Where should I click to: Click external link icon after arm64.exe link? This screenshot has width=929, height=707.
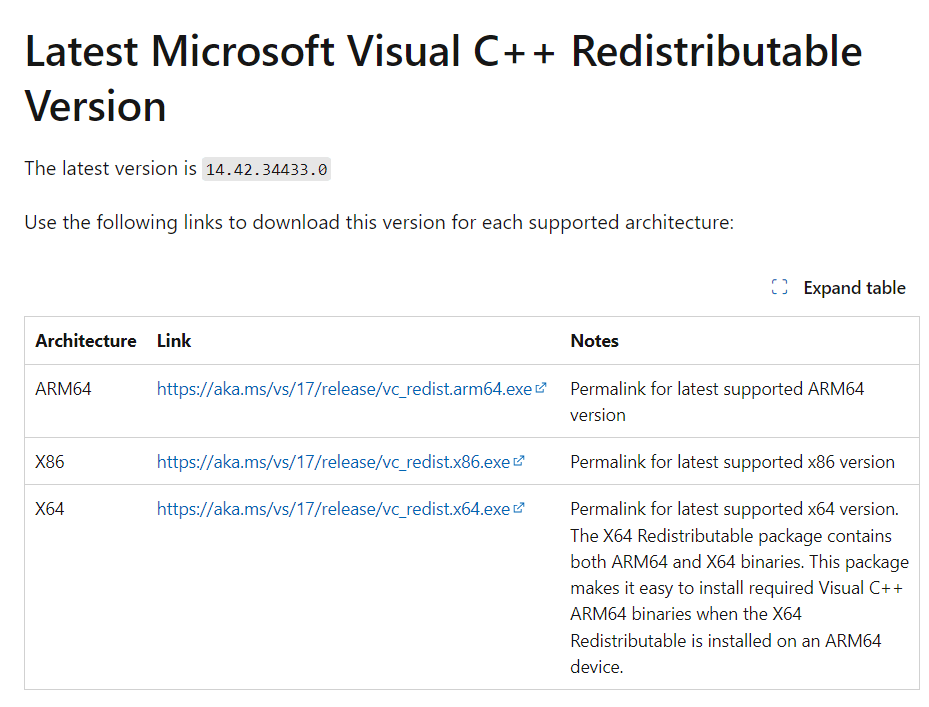540,388
